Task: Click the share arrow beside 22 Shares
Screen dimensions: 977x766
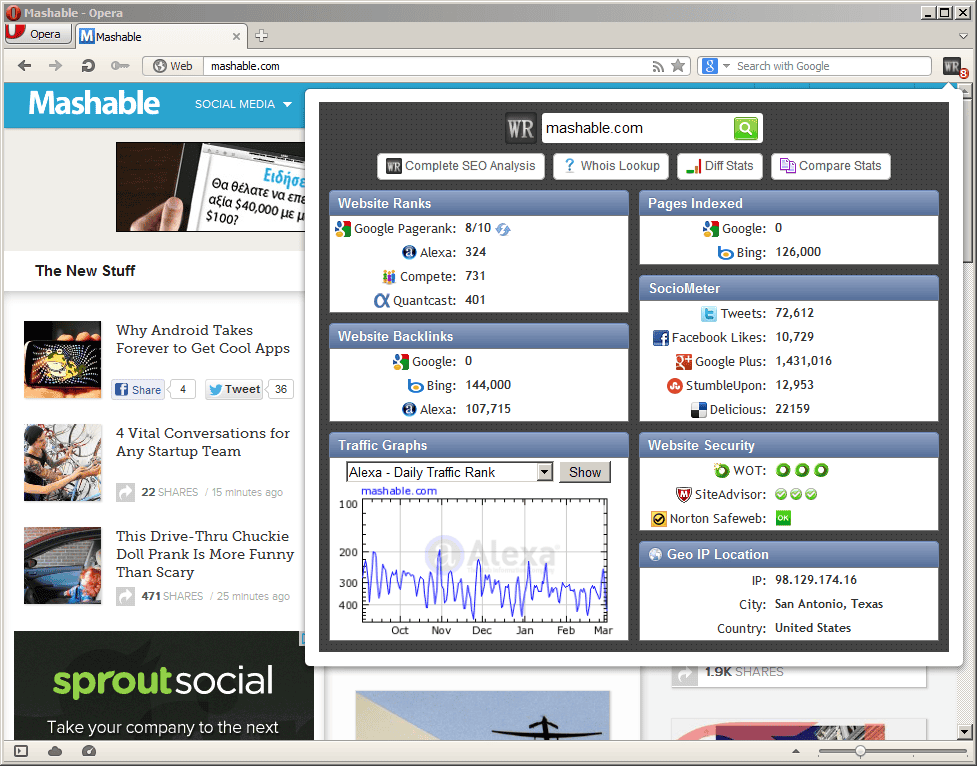Action: click(125, 492)
